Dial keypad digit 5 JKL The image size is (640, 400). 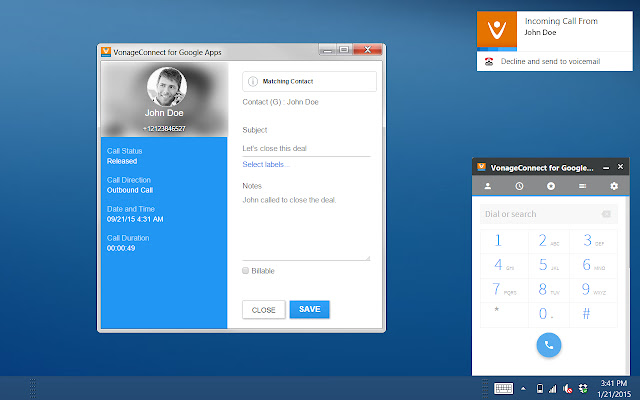(x=549, y=266)
